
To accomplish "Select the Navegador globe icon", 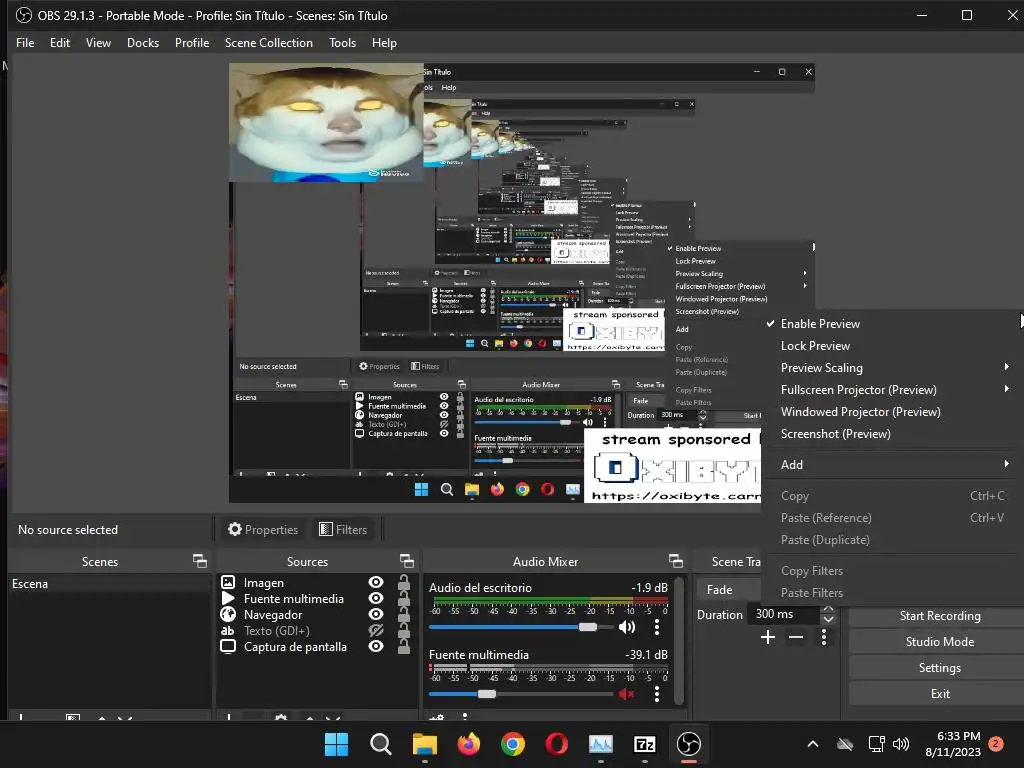I will (x=228, y=614).
